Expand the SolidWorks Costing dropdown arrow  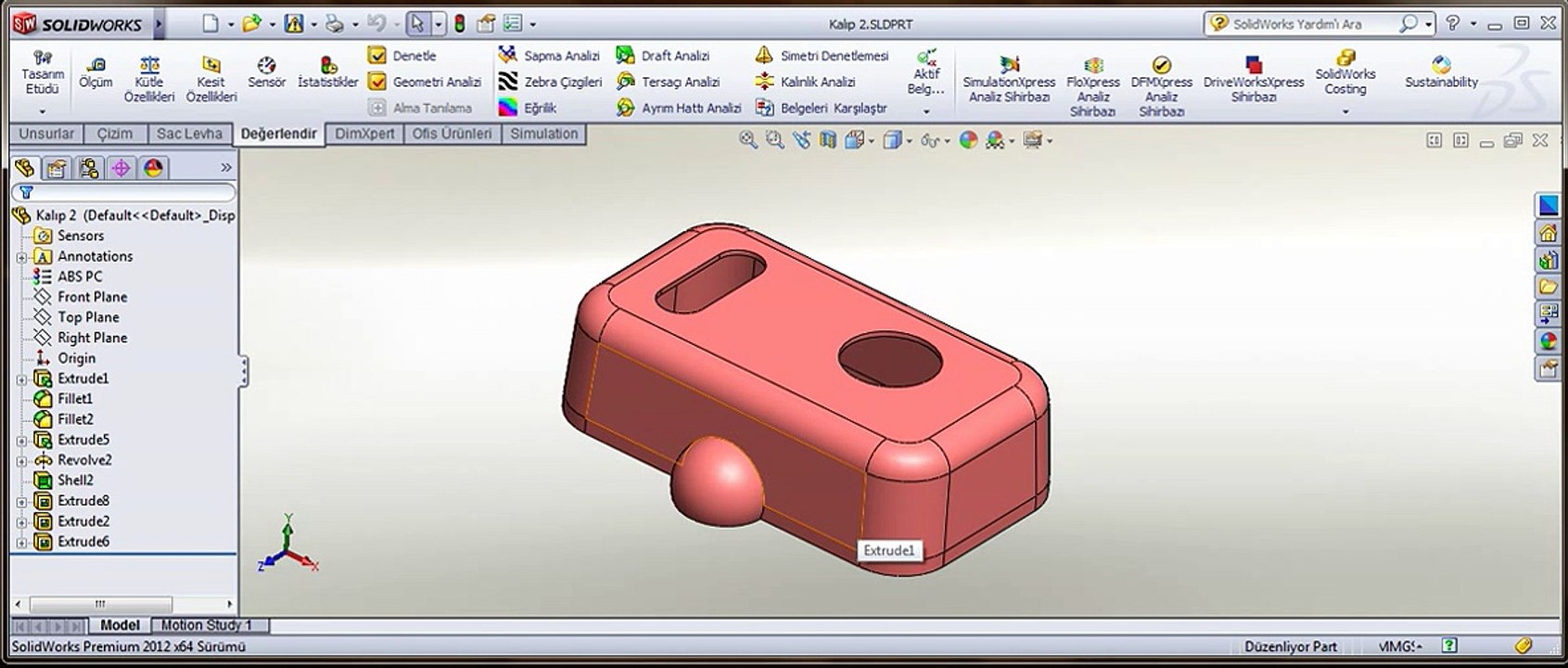pyautogui.click(x=1345, y=111)
